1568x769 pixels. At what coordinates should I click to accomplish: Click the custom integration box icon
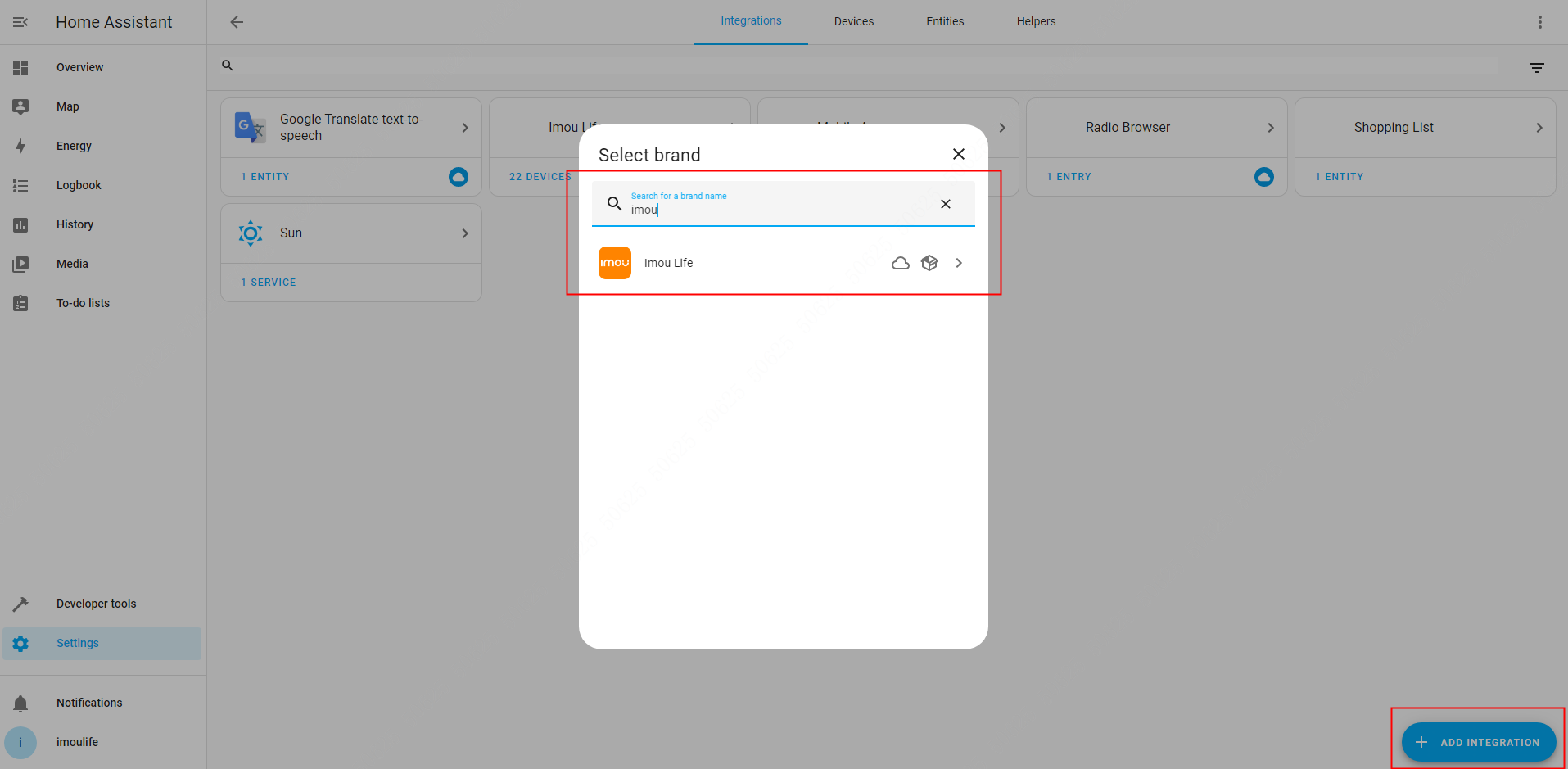pos(929,263)
